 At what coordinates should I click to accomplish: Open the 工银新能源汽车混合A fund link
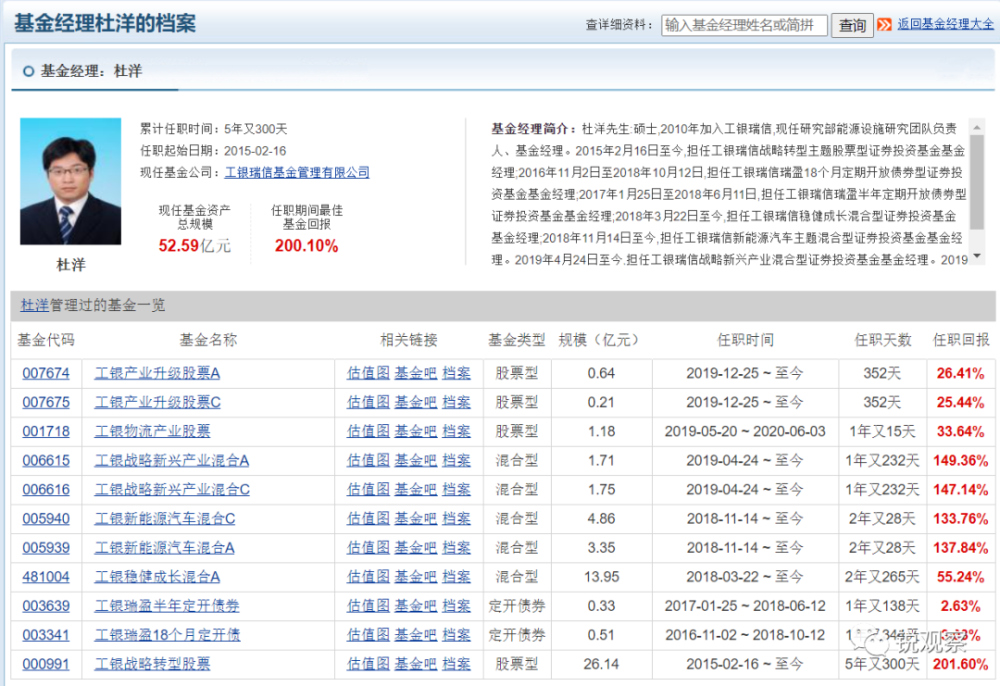[164, 548]
